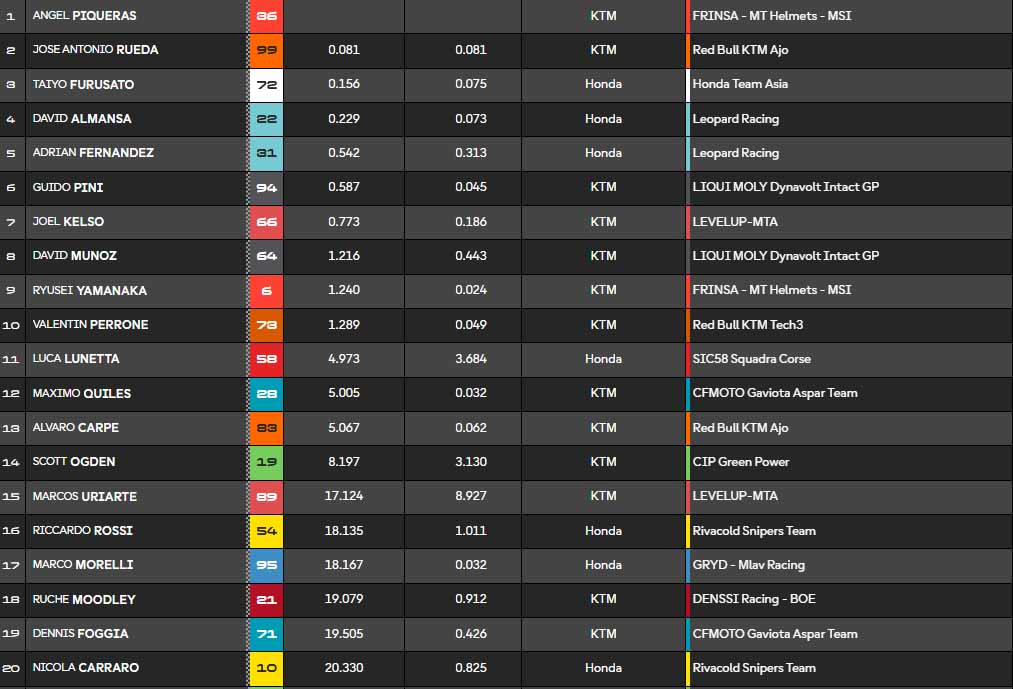Image resolution: width=1013 pixels, height=689 pixels.
Task: Open rider Jose Antonio Rueda
Action: pos(95,50)
